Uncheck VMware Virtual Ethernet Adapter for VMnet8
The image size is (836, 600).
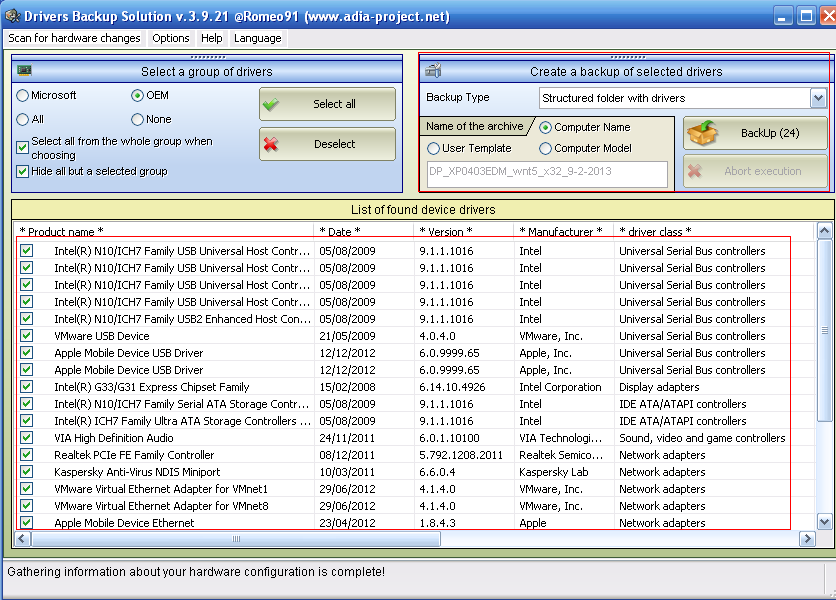(x=27, y=506)
